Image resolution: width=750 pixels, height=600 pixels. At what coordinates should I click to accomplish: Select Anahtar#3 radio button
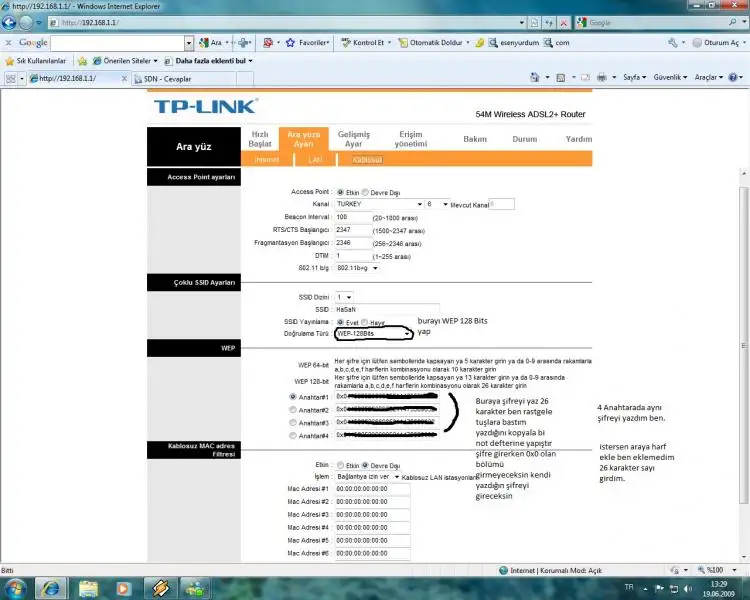(x=293, y=422)
